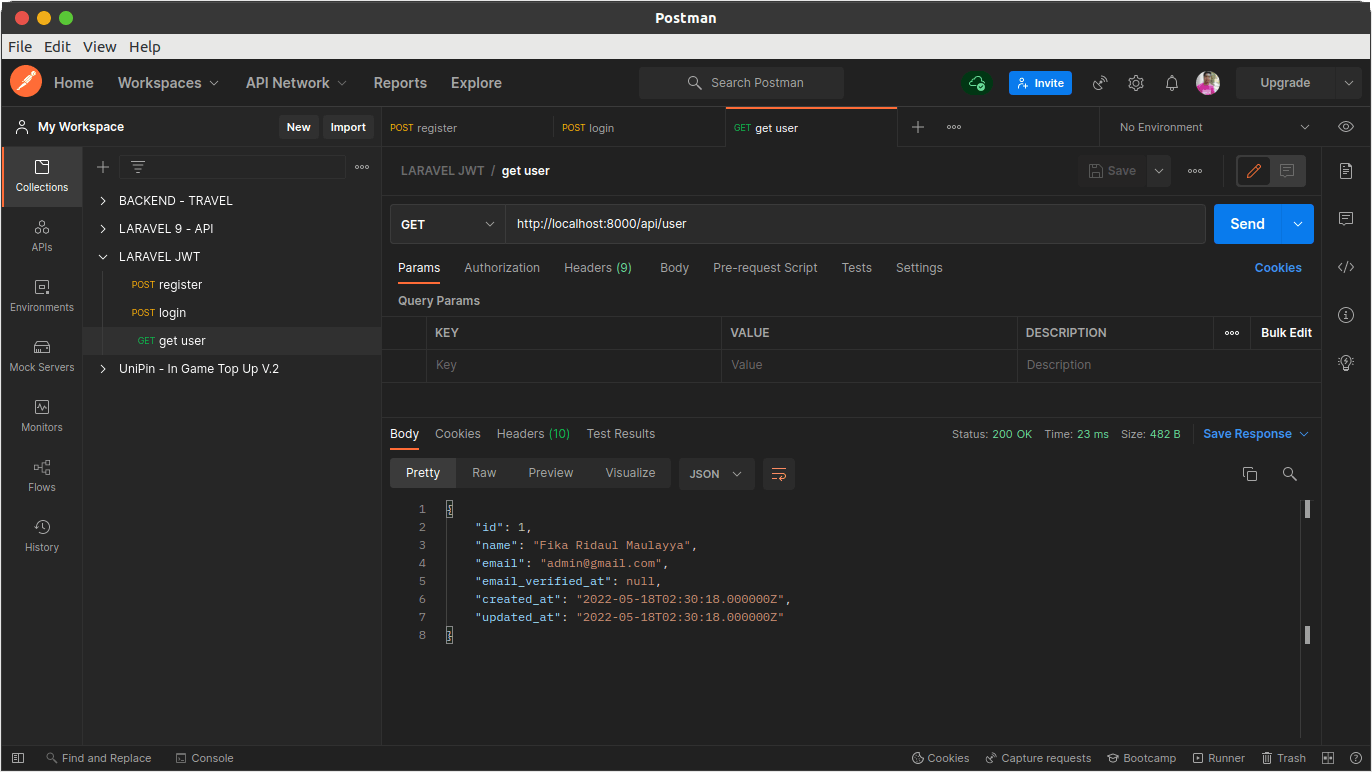
Task: Copy response body using copy icon
Action: coord(1249,474)
